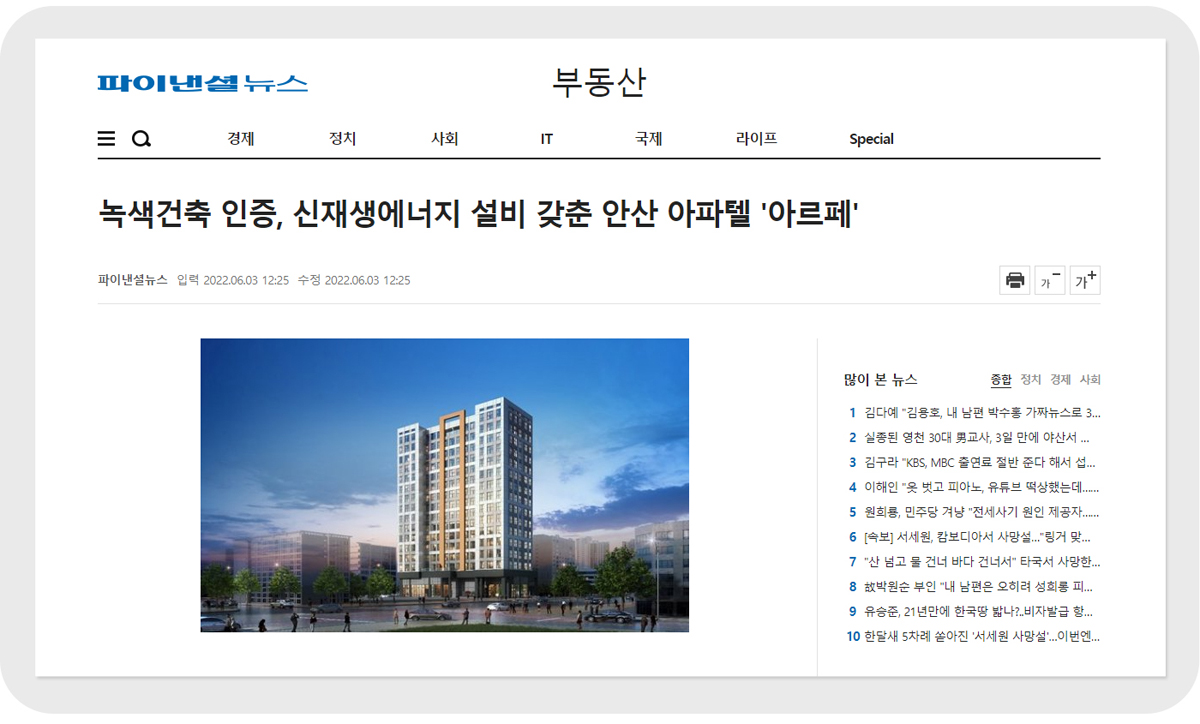Click the 파이낸셜뉴스 logo
1200x724 pixels.
(x=202, y=84)
